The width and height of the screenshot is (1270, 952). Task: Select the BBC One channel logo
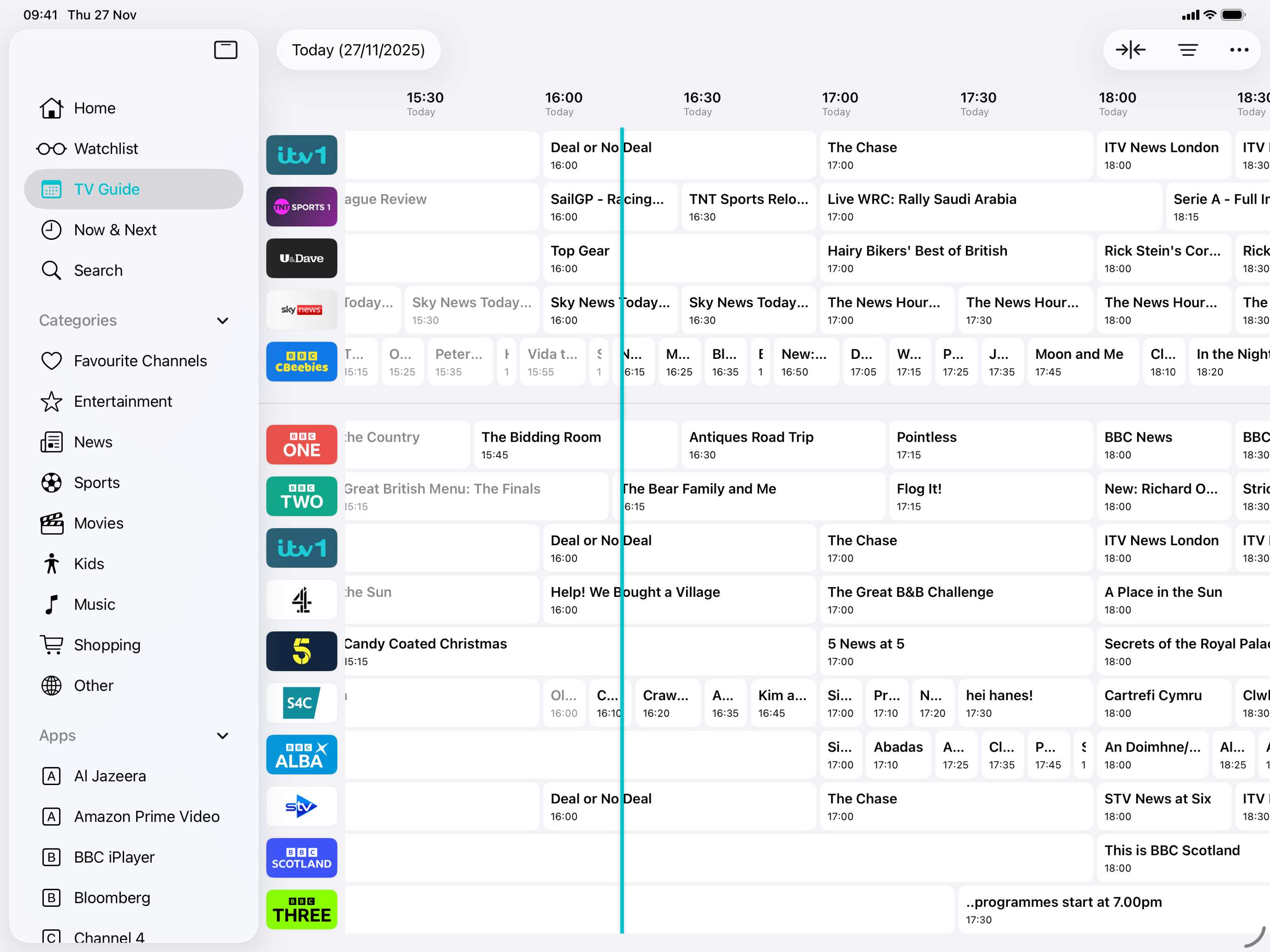pos(301,444)
